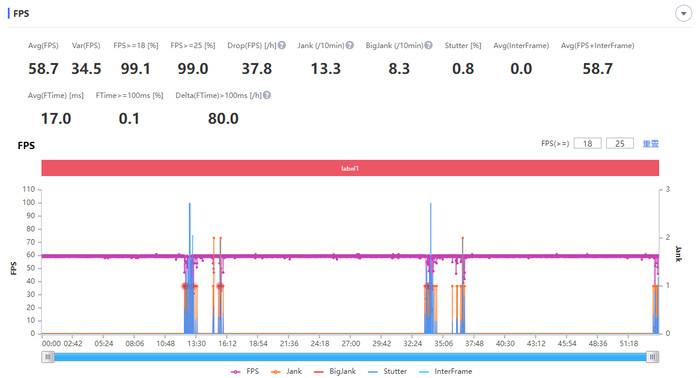
Task: Click FPS threshold field showing 25
Action: (620, 143)
